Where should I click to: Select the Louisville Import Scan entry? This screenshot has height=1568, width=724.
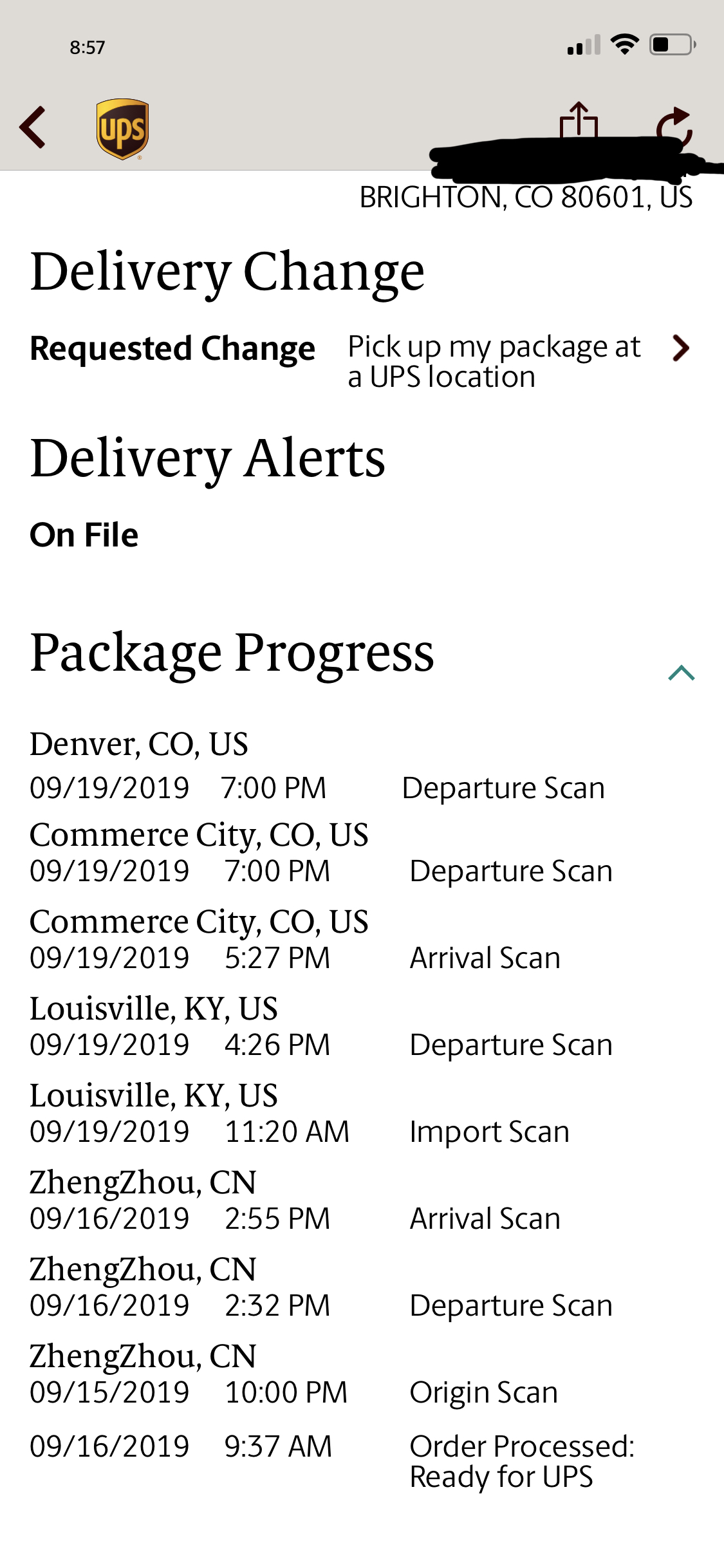(x=300, y=1114)
